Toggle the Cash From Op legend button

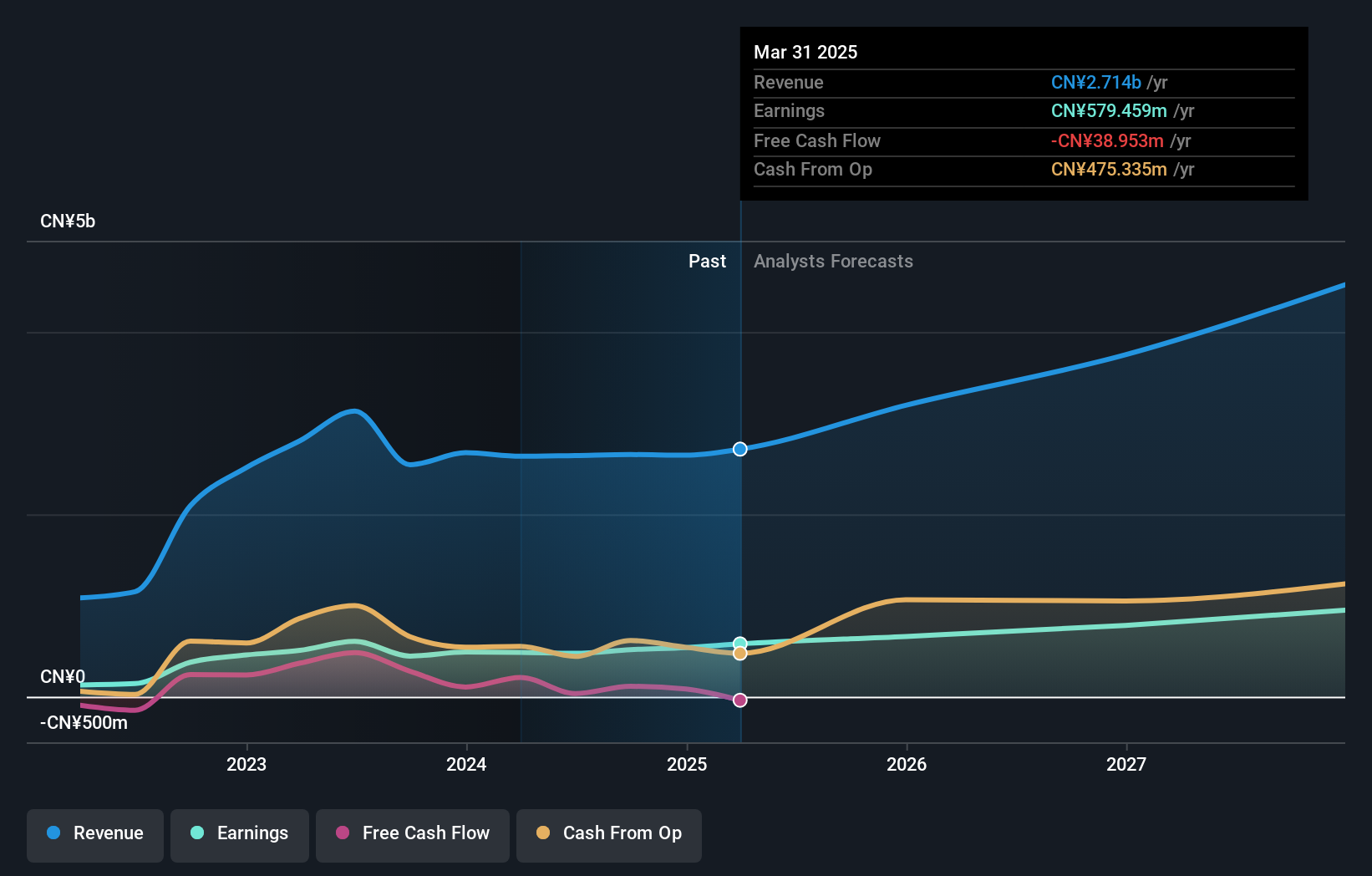(x=609, y=835)
